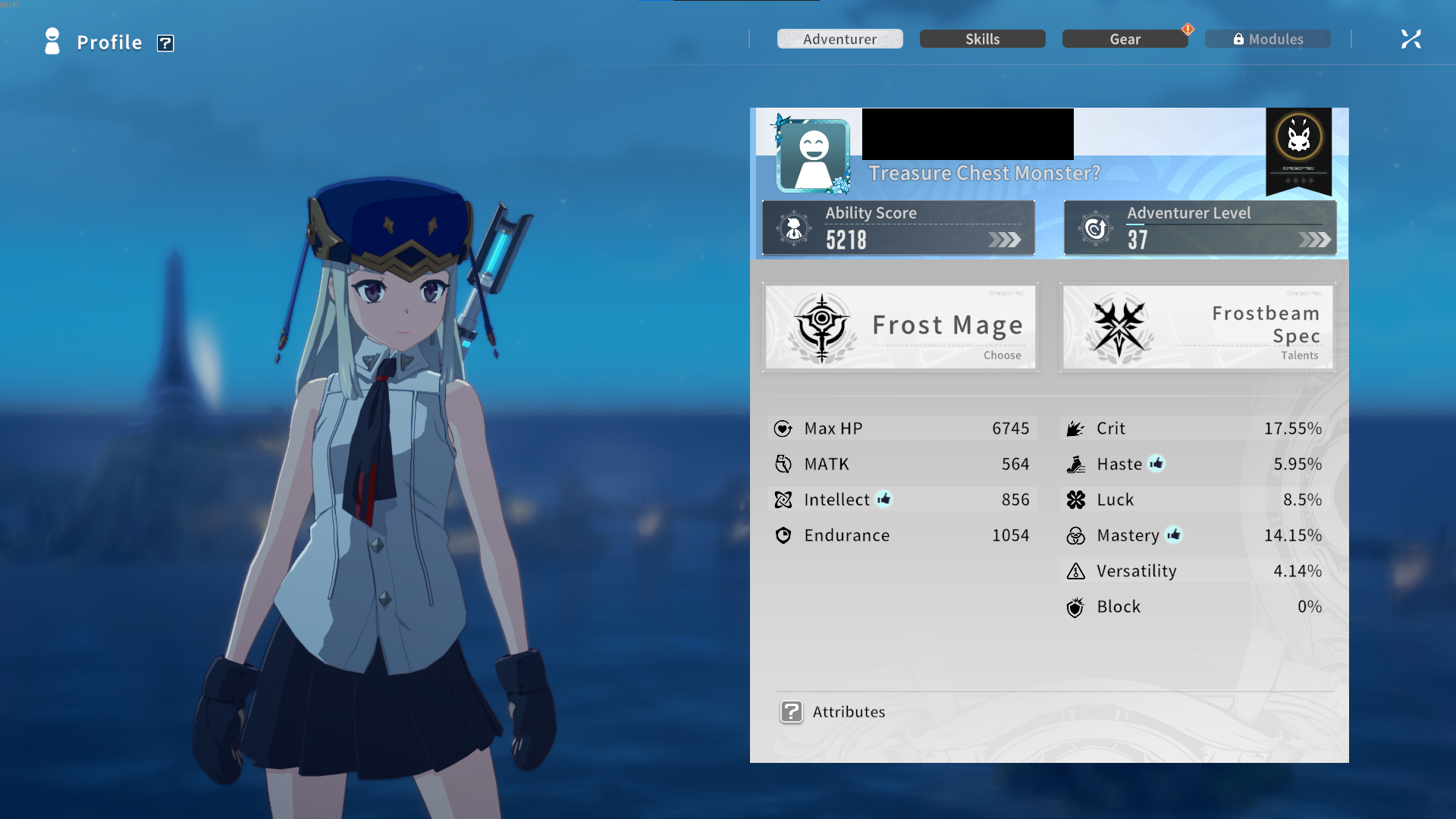Click the thumbs-up icon beside Haste
The width and height of the screenshot is (1456, 819).
point(1156,463)
